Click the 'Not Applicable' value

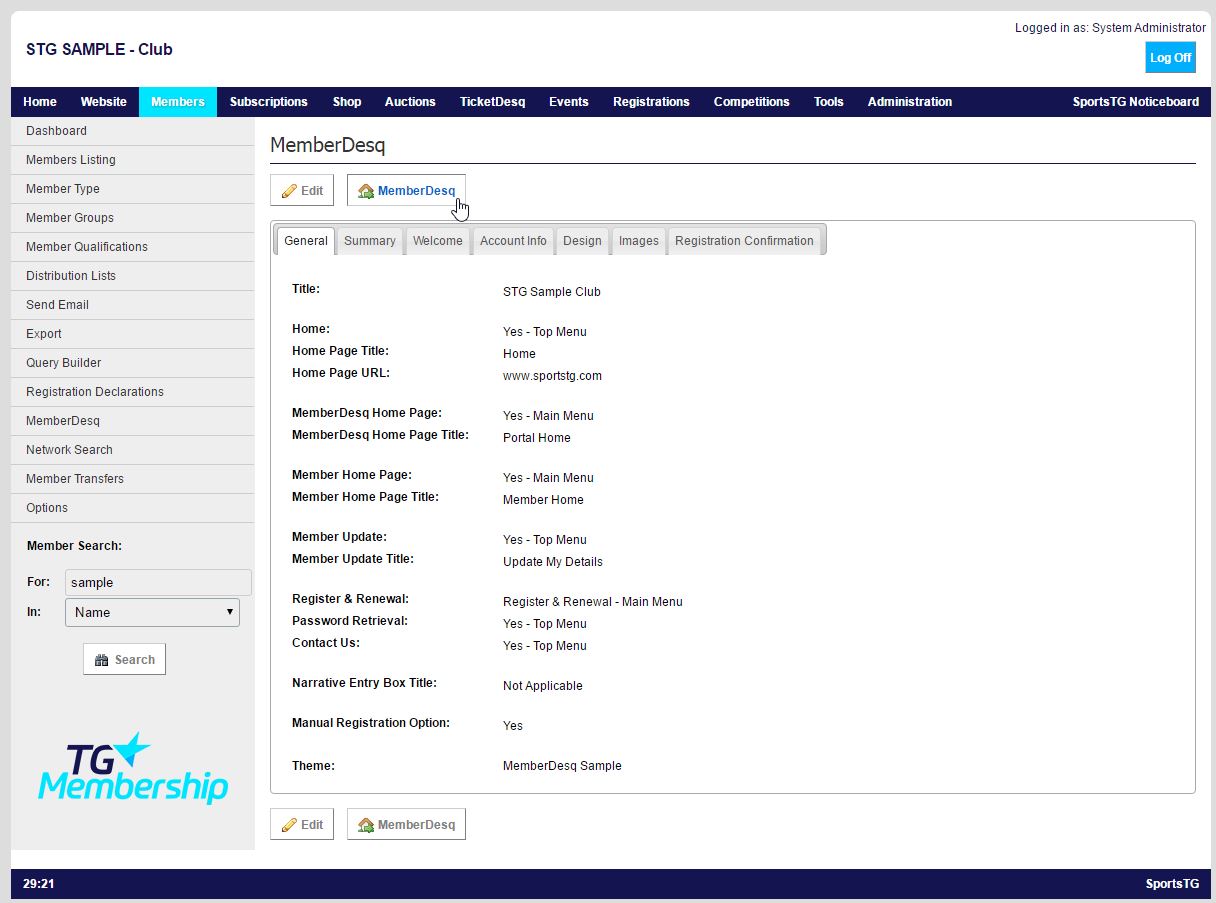(543, 686)
